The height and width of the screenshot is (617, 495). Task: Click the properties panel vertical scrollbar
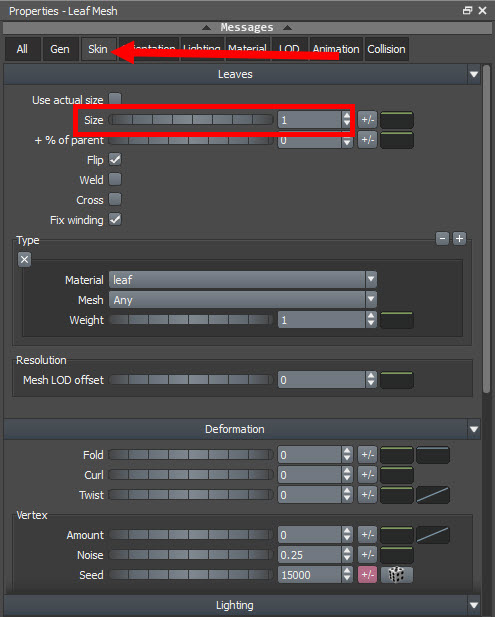(487, 228)
